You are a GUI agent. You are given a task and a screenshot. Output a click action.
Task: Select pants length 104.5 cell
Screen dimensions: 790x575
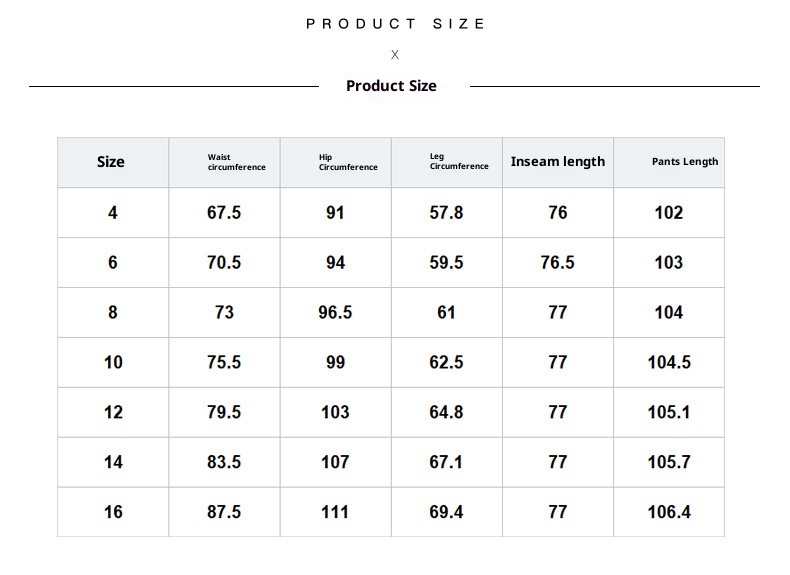pos(669,362)
